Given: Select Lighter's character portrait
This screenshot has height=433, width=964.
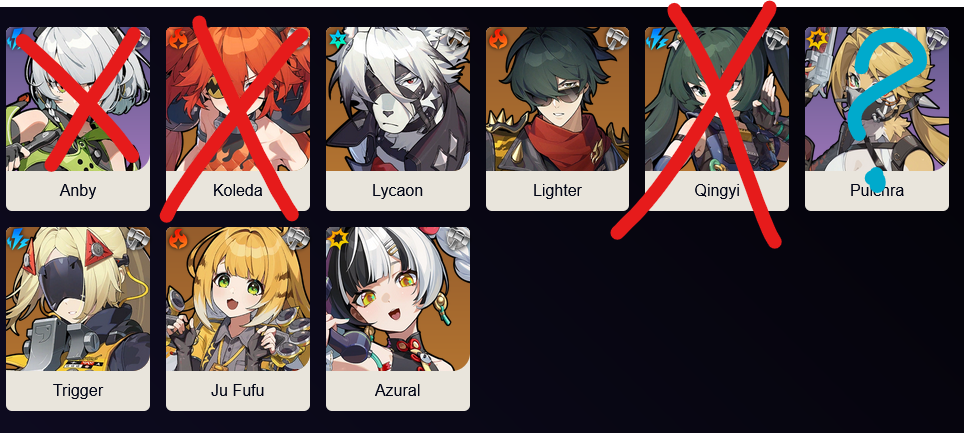Looking at the screenshot, I should [x=558, y=99].
